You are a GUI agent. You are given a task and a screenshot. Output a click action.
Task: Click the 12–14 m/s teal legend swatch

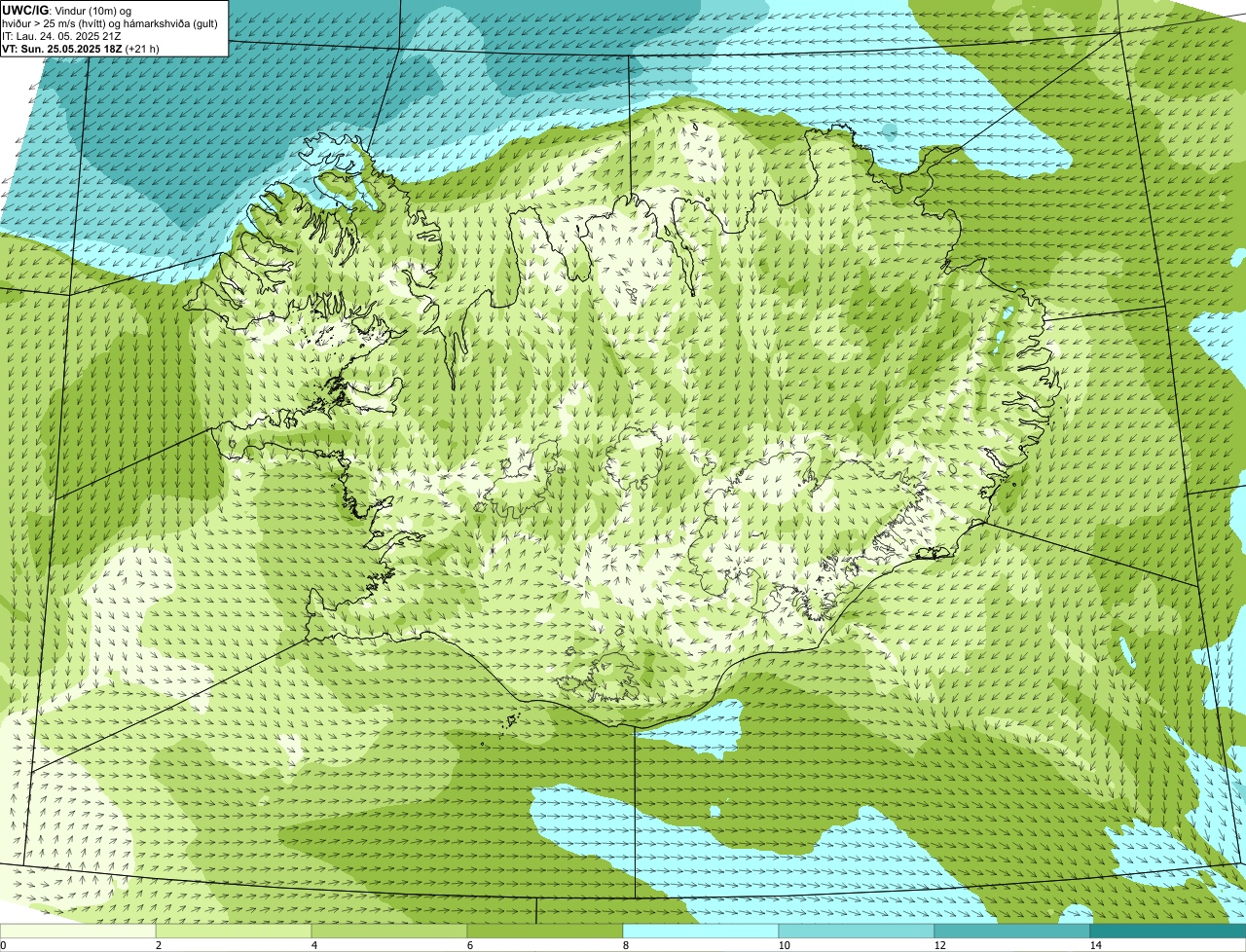(x=1012, y=931)
